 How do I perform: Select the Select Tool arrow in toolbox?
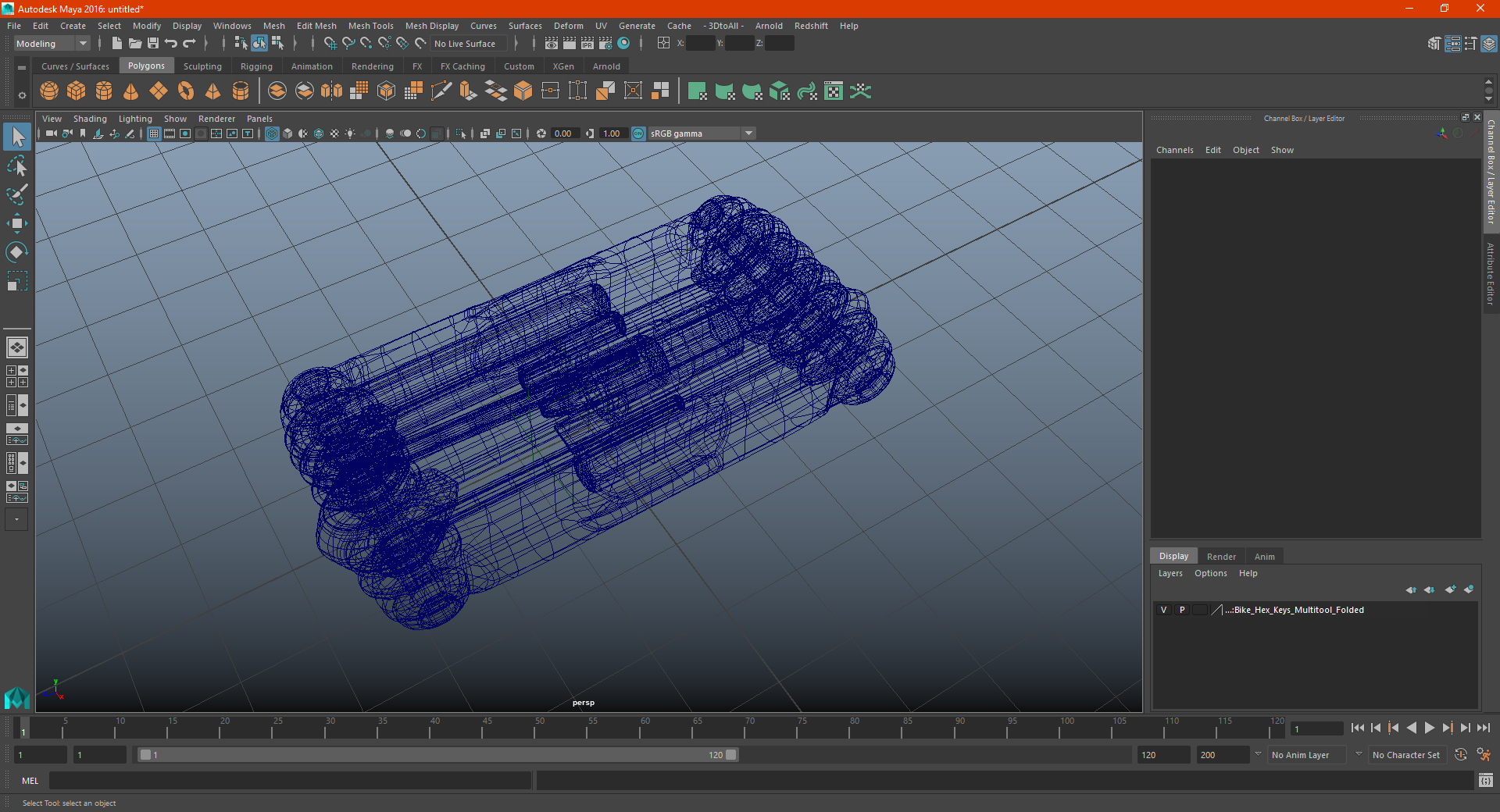tap(17, 137)
